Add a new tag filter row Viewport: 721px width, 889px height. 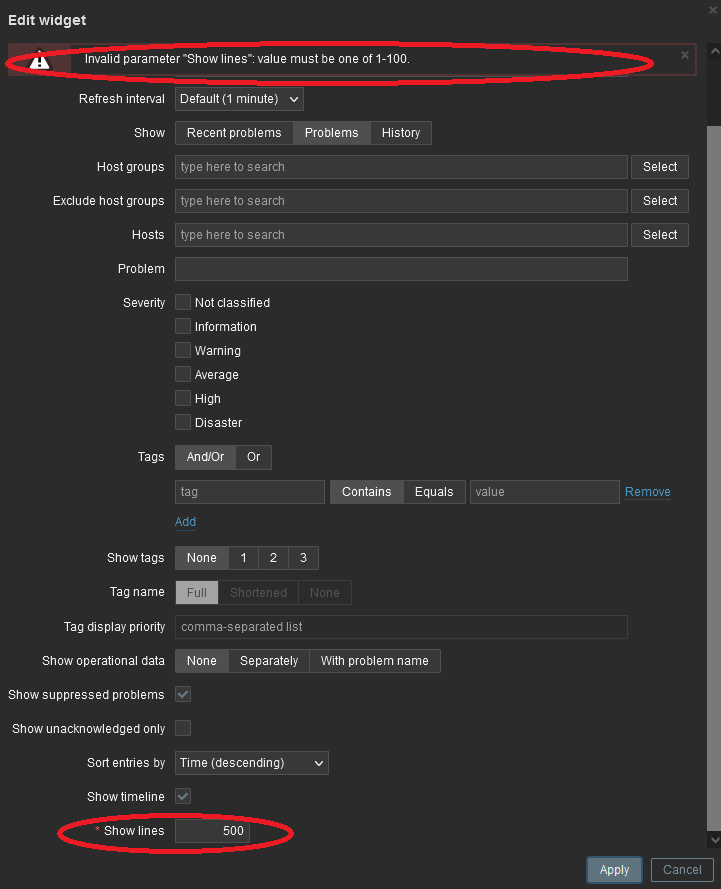[185, 522]
